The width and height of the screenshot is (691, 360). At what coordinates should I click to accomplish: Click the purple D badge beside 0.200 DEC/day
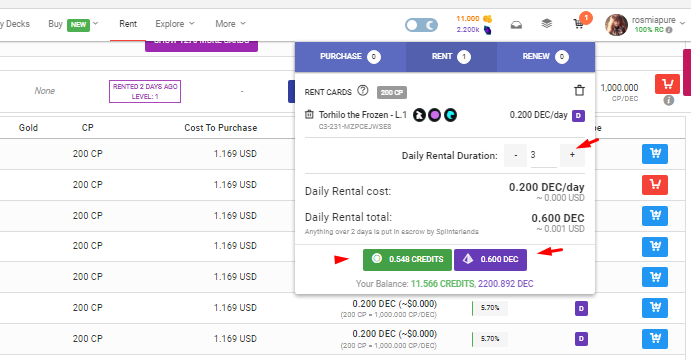coord(578,116)
